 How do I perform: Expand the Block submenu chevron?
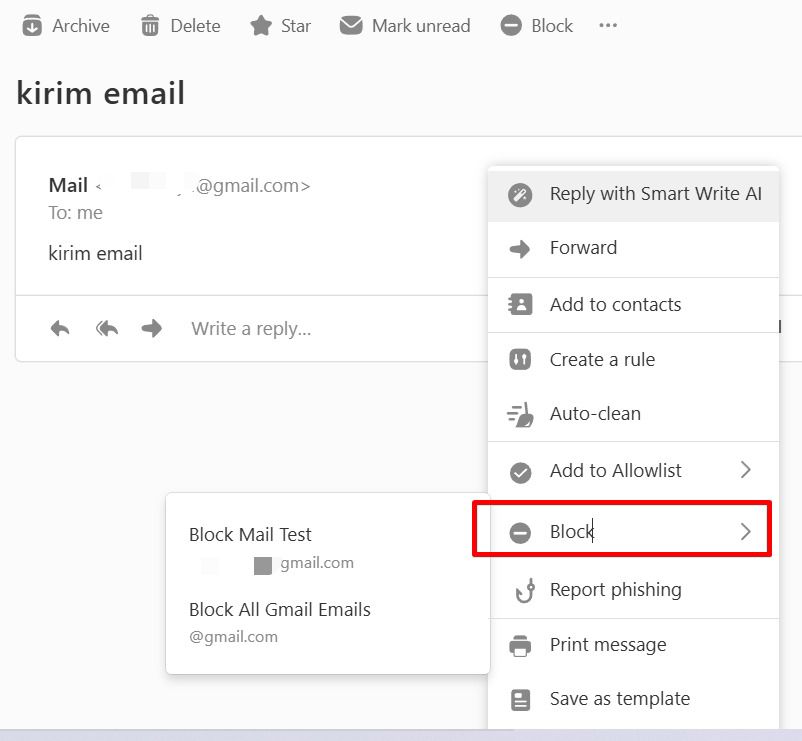click(x=744, y=532)
